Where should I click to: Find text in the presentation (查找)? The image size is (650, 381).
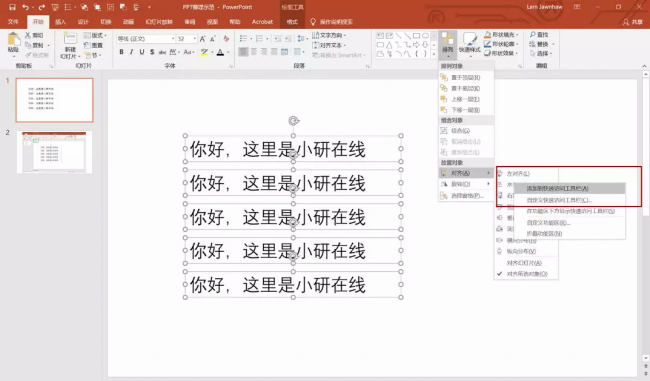[539, 34]
